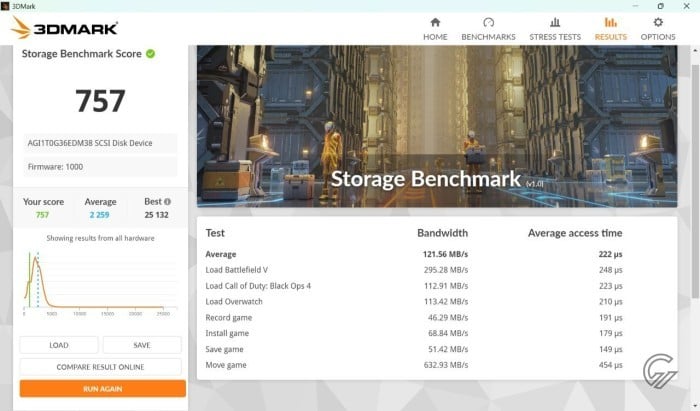Click the scrollbar down arrow
This screenshot has height=411, width=700.
point(695,405)
